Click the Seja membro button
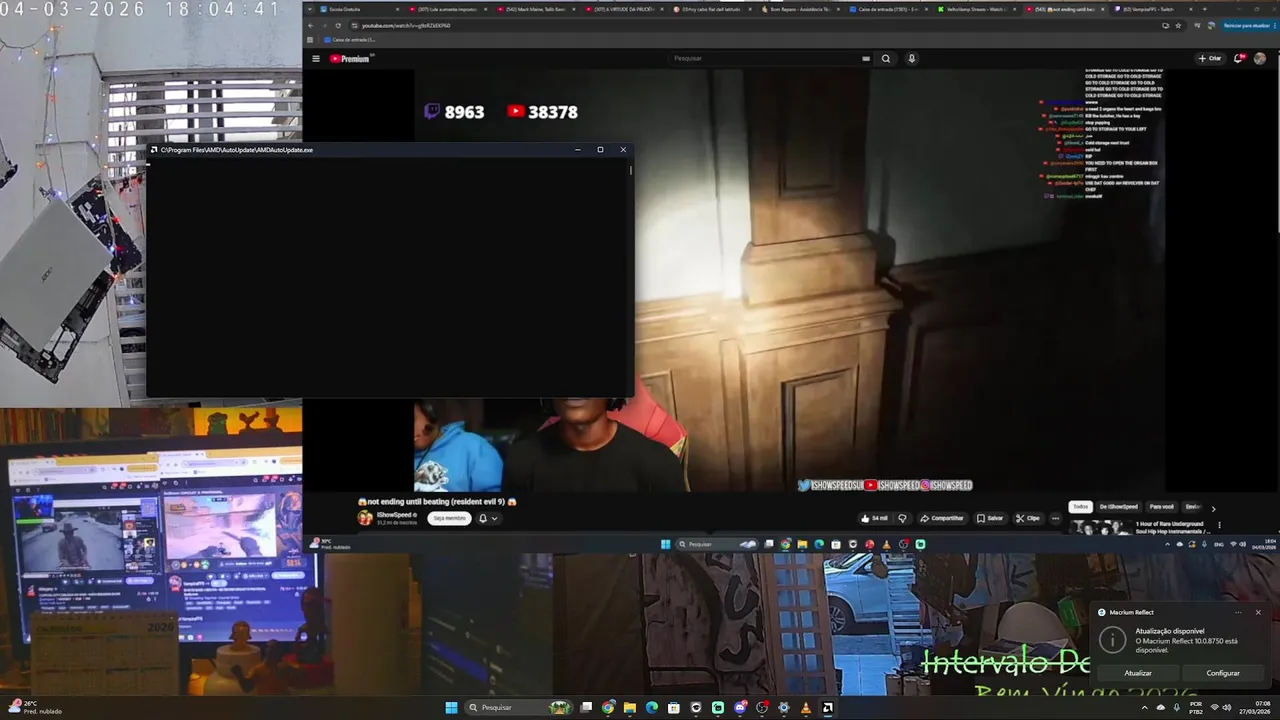The height and width of the screenshot is (720, 1280). tap(449, 518)
